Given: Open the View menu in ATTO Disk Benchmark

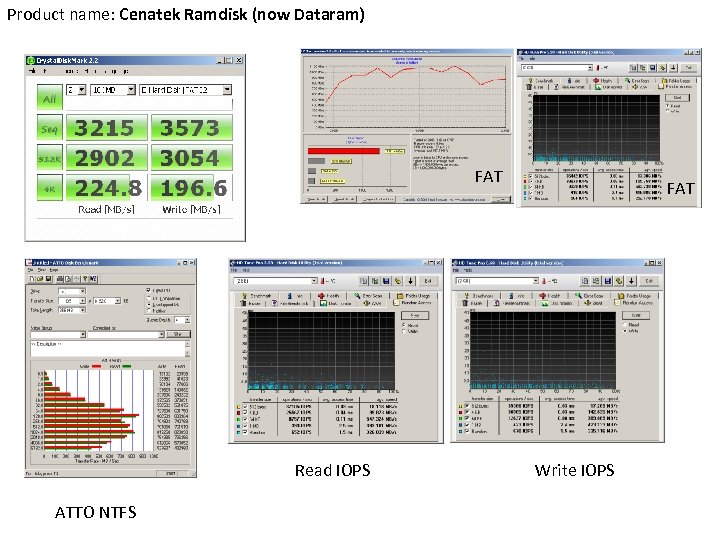Looking at the screenshot, I should coord(42,270).
